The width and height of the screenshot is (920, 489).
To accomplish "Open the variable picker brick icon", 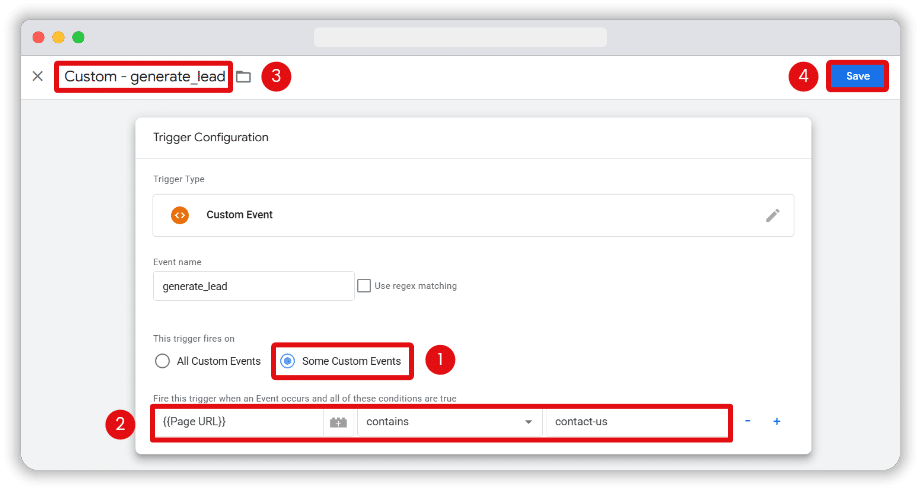I will (x=339, y=422).
